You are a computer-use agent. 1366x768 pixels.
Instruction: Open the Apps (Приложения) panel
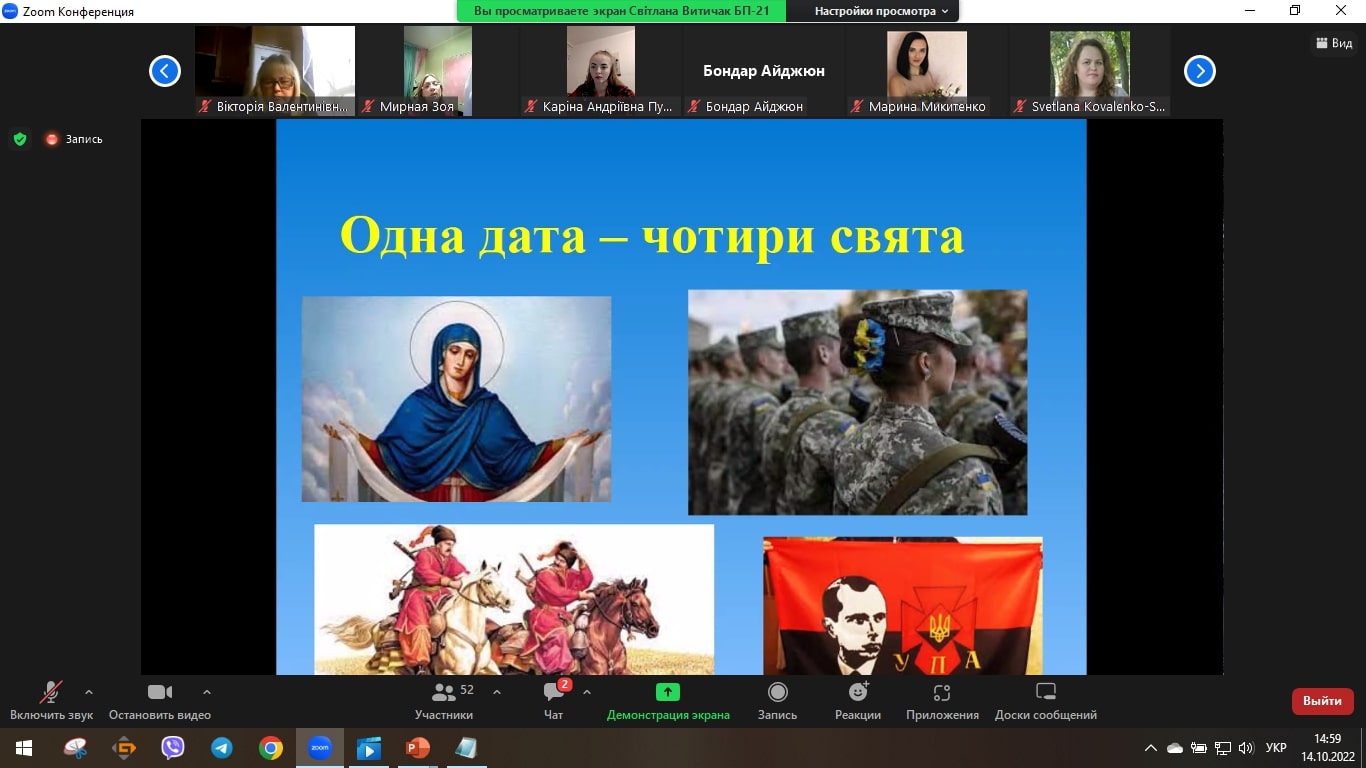pyautogui.click(x=941, y=692)
